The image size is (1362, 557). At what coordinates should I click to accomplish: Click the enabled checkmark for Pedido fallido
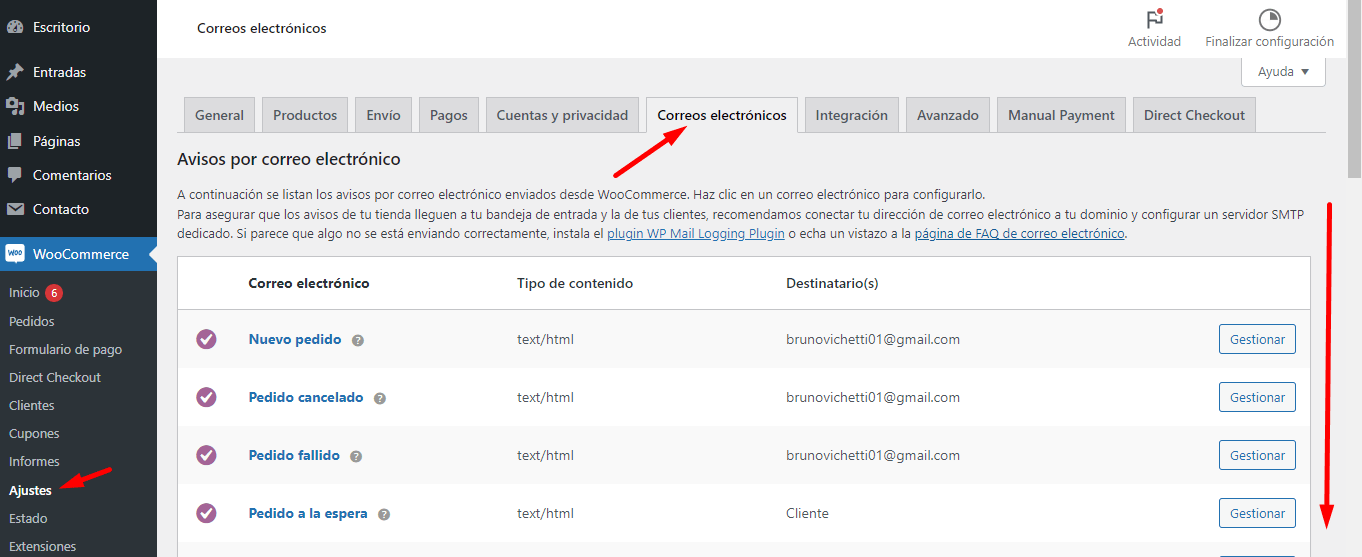point(206,455)
